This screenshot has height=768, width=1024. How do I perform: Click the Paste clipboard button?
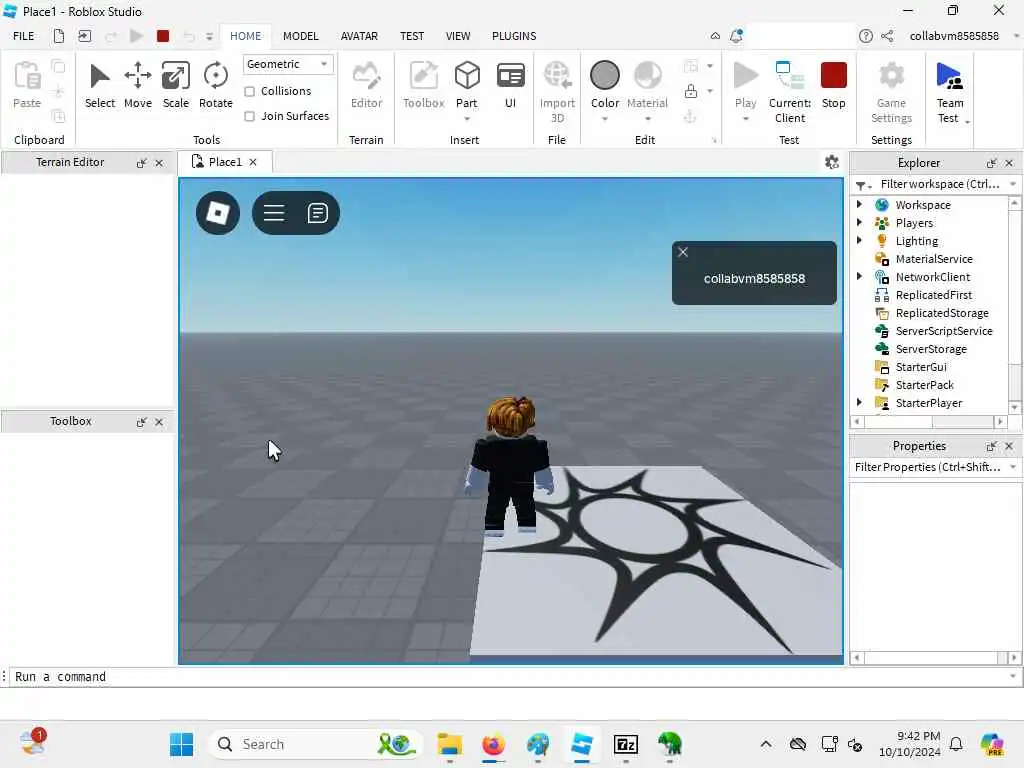[x=27, y=85]
